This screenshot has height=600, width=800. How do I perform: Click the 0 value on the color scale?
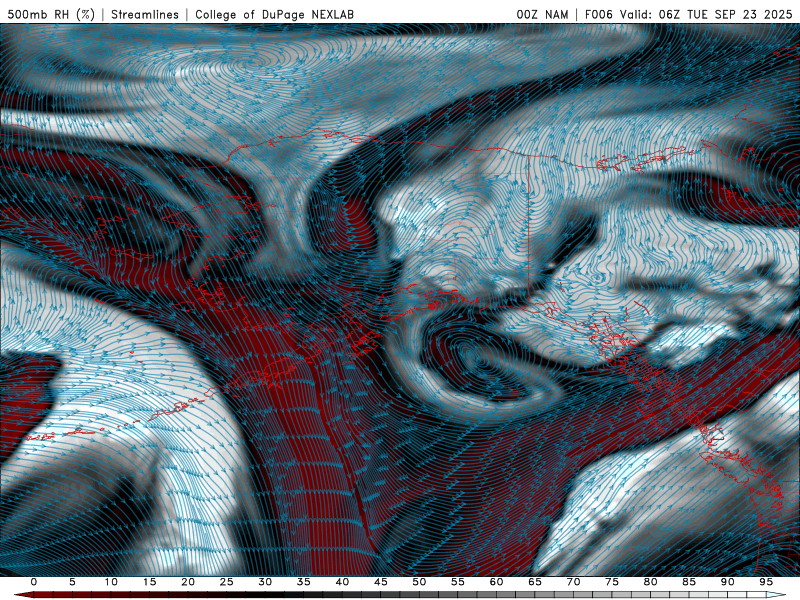click(x=34, y=582)
